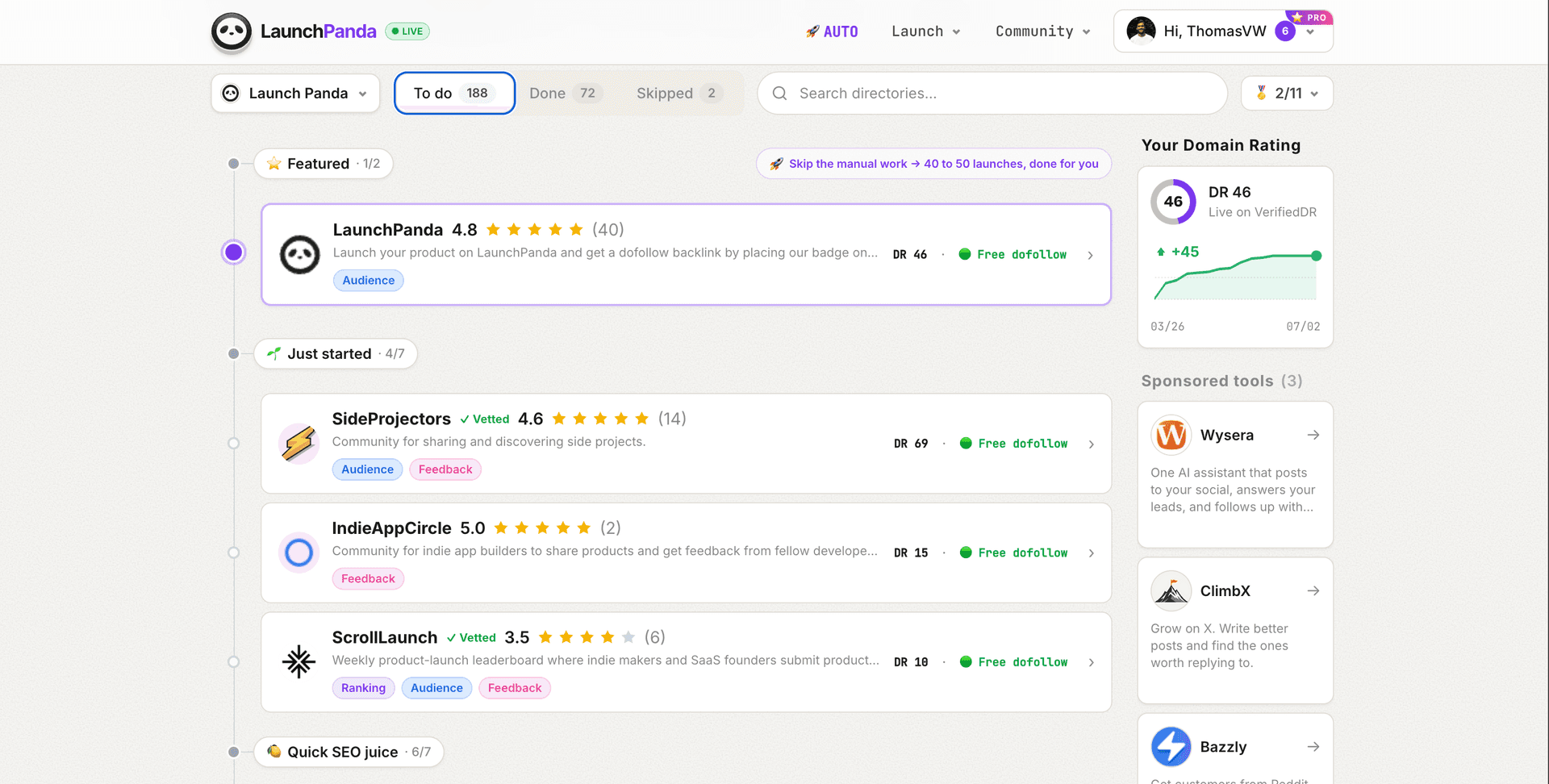Click the DR 46 circular gauge
This screenshot has height=784, width=1549.
point(1173,202)
